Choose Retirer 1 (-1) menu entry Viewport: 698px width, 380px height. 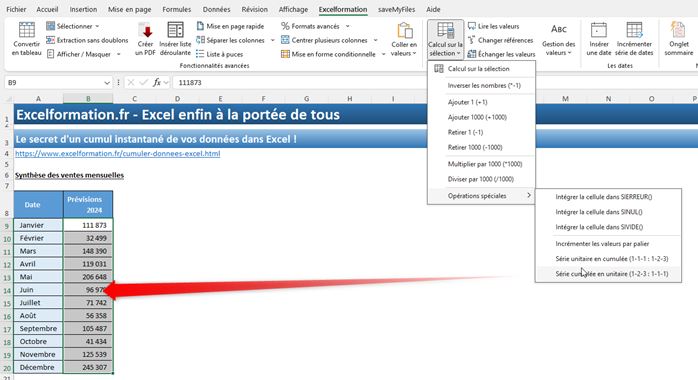point(481,132)
